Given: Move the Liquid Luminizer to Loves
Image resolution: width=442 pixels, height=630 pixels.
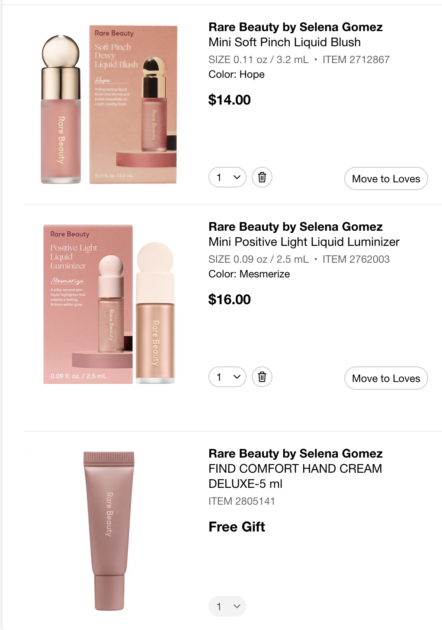Looking at the screenshot, I should 386,378.
